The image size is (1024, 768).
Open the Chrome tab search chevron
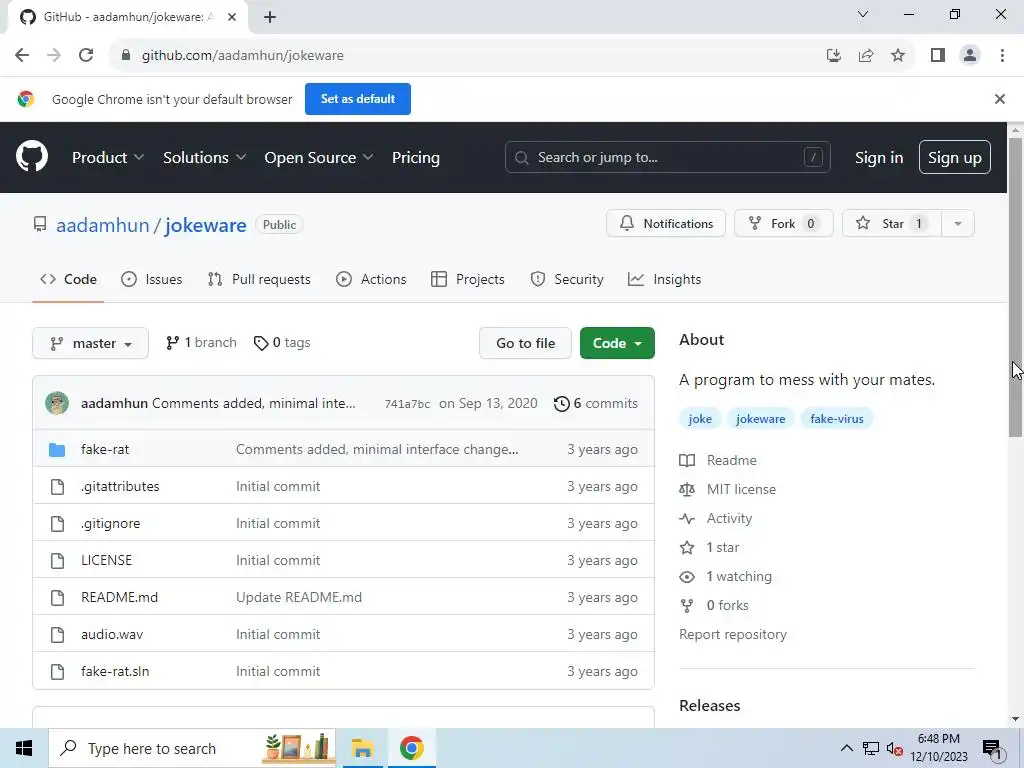(862, 14)
